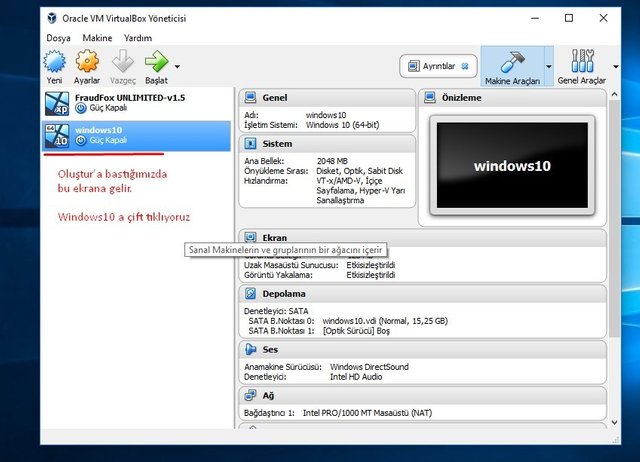Maximize the VirtualBox window
The height and width of the screenshot is (462, 640).
tap(569, 18)
